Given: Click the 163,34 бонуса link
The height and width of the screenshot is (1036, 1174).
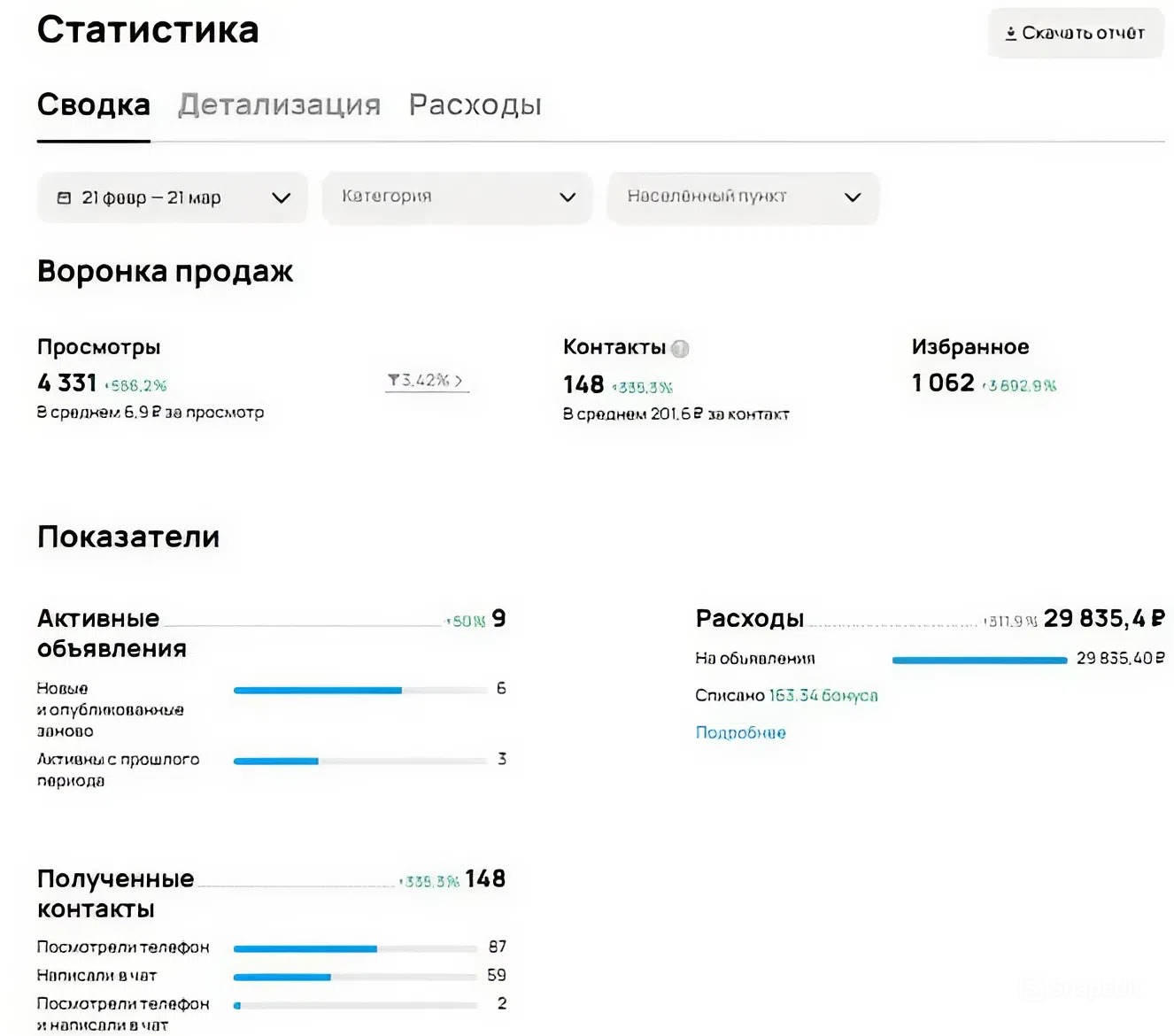Looking at the screenshot, I should coord(823,695).
